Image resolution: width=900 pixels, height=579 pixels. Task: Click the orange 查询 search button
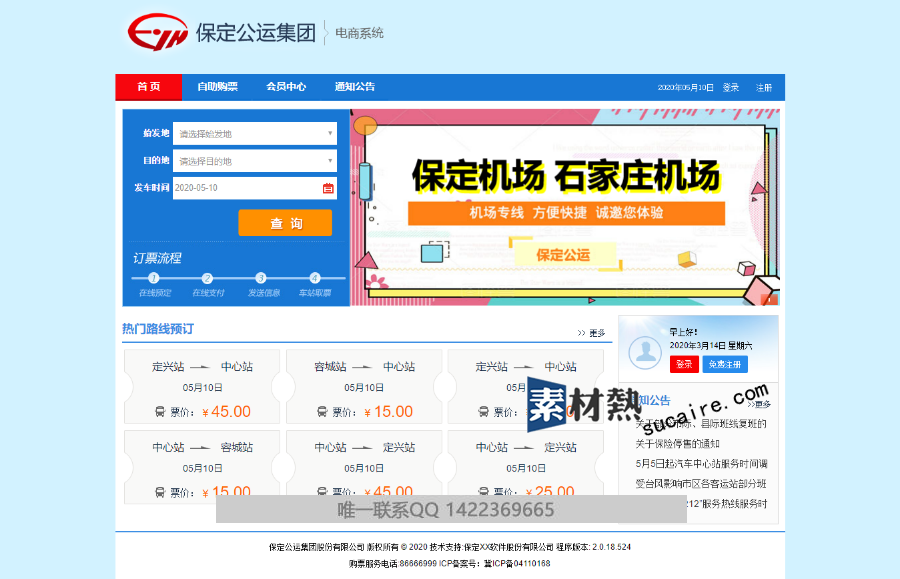click(285, 223)
